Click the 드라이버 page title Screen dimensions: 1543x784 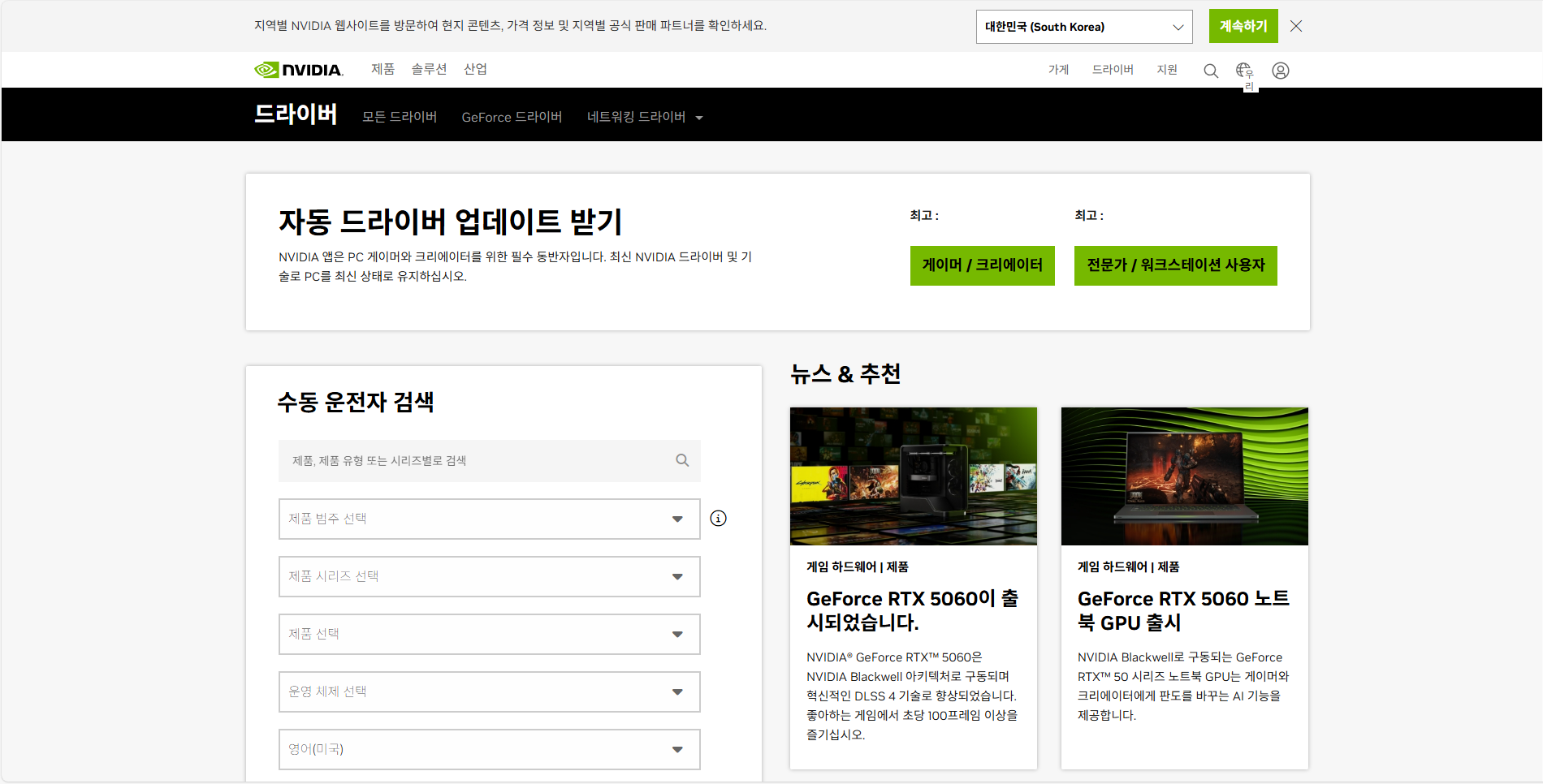coord(296,114)
